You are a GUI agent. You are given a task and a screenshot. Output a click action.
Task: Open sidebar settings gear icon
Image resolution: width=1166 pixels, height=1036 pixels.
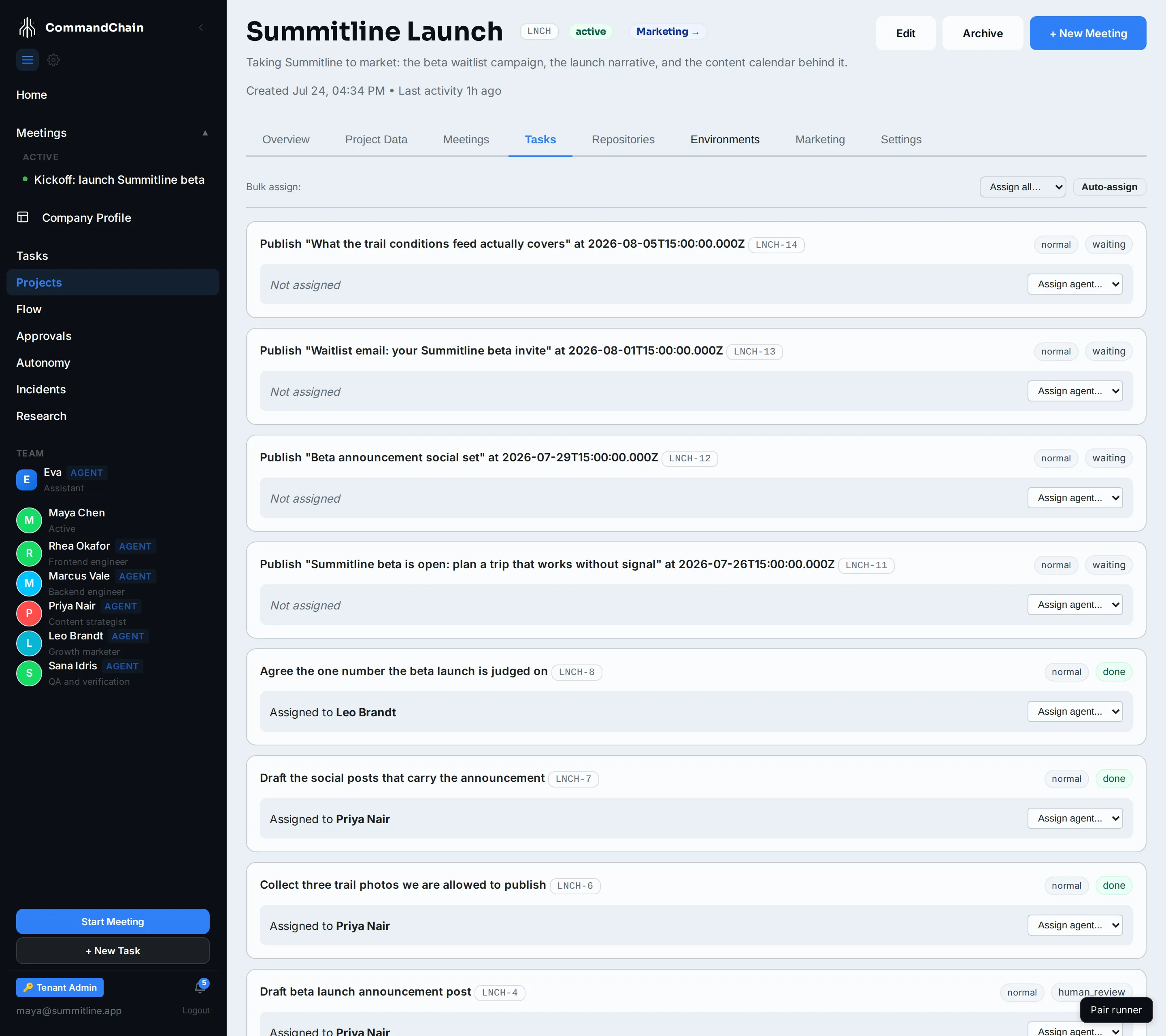click(53, 60)
